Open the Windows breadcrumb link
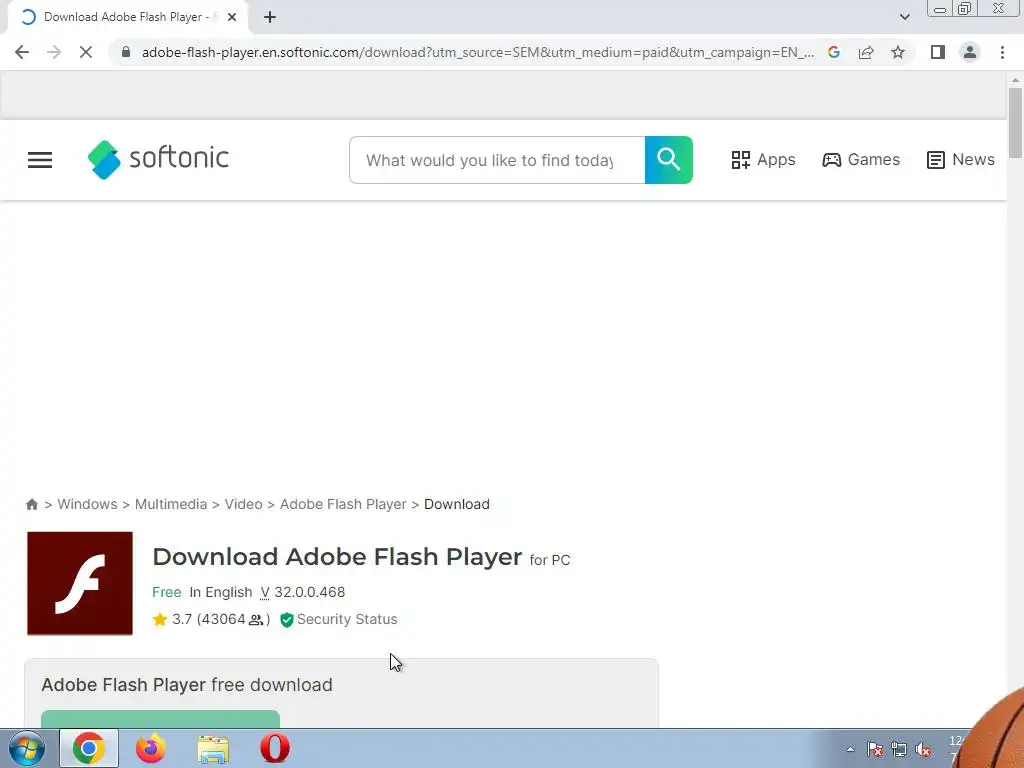This screenshot has width=1024, height=768. [x=88, y=504]
